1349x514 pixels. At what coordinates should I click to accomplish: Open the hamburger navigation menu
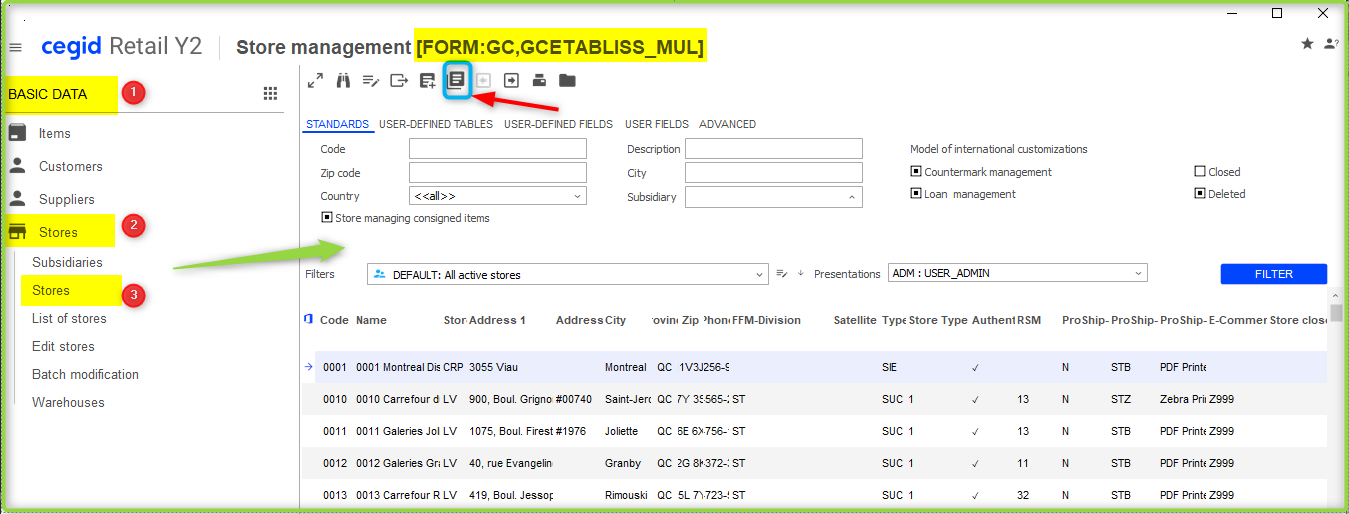click(15, 48)
